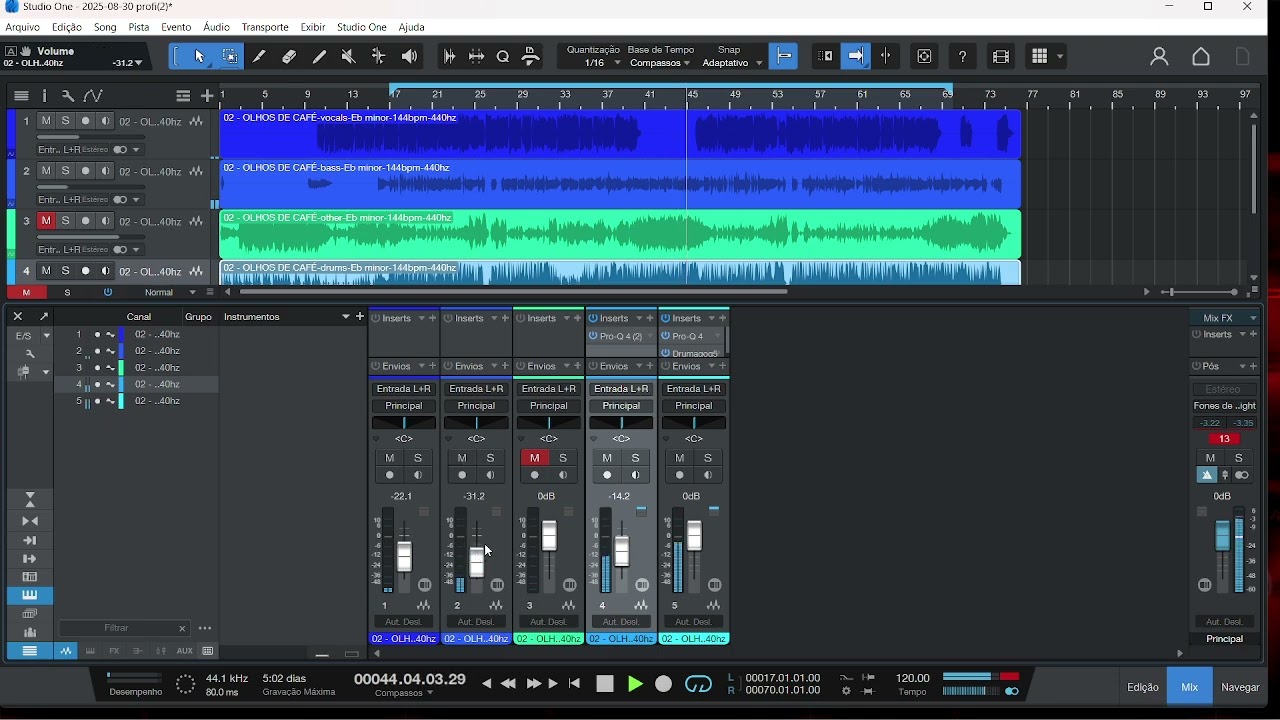This screenshot has height=720, width=1280.
Task: Open the video player film icon
Action: point(1001,57)
